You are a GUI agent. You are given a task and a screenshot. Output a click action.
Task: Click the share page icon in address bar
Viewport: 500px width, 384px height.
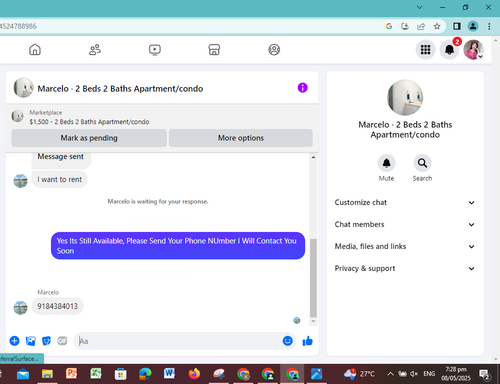[x=421, y=26]
